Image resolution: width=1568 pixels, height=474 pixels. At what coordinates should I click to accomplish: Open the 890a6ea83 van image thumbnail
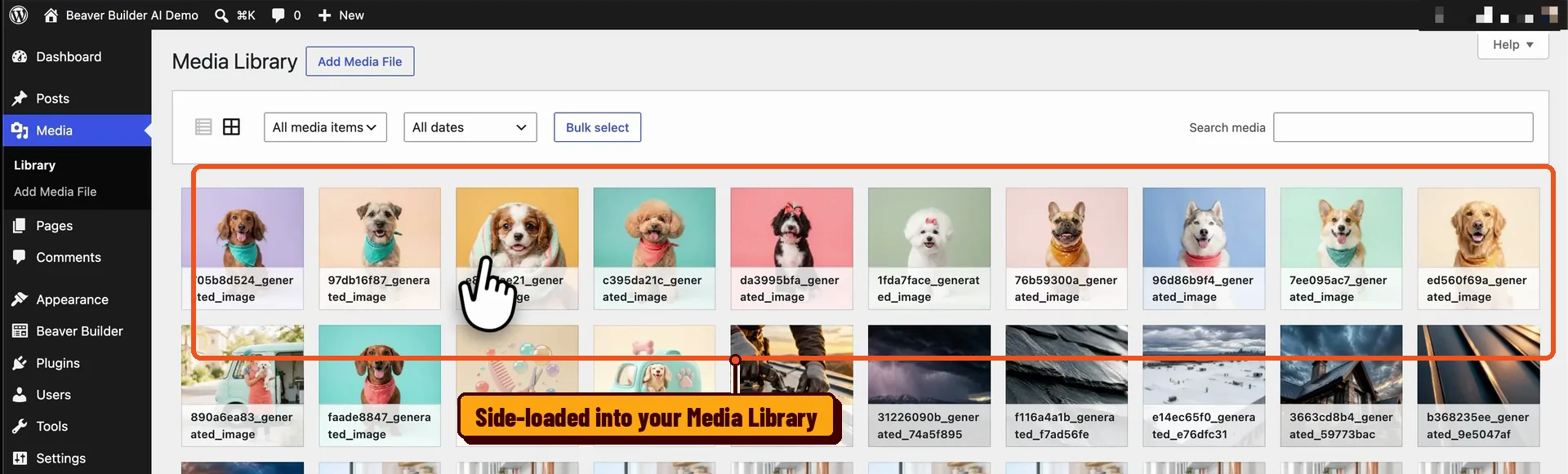click(x=243, y=386)
